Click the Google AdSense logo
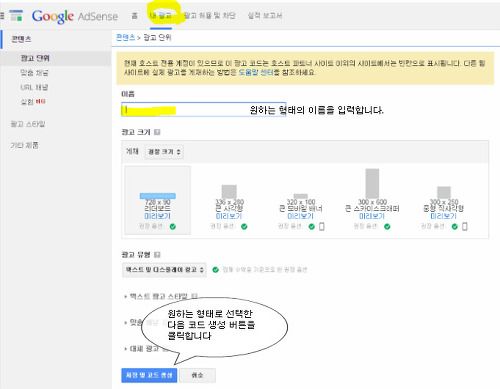 click(x=75, y=16)
